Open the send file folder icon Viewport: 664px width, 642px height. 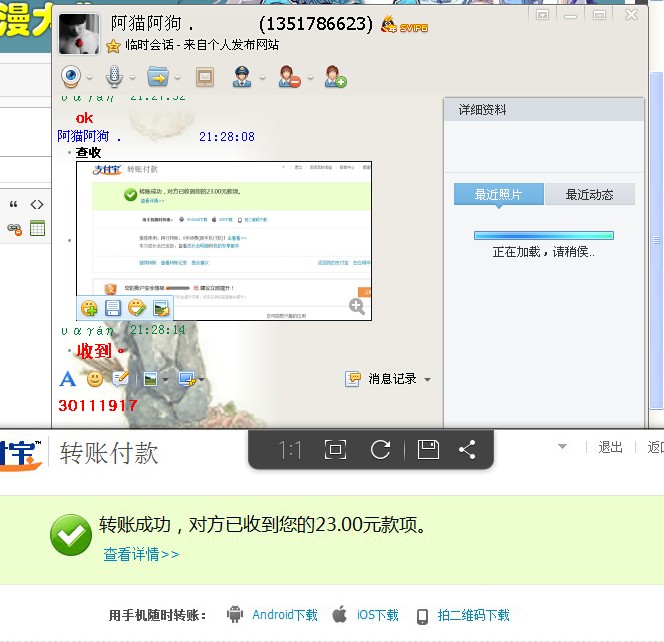click(x=158, y=77)
